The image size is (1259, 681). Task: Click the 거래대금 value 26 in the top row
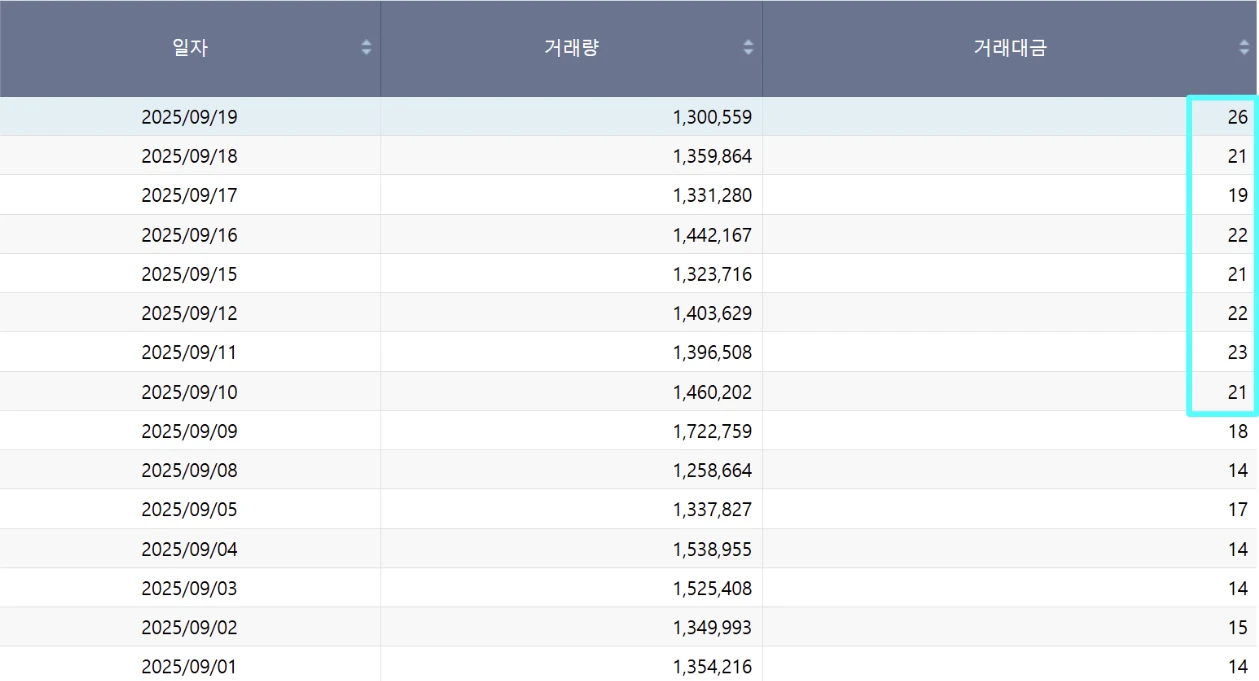point(1237,117)
